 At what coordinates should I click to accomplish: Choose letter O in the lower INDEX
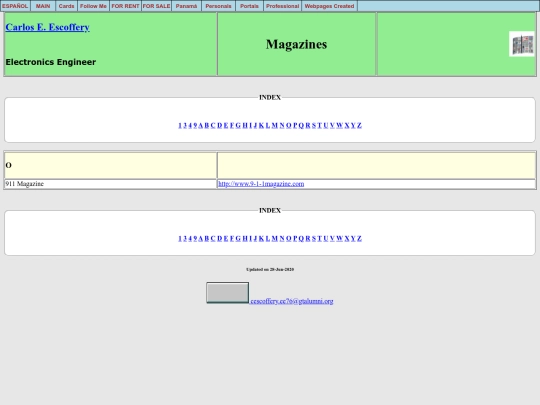289,238
